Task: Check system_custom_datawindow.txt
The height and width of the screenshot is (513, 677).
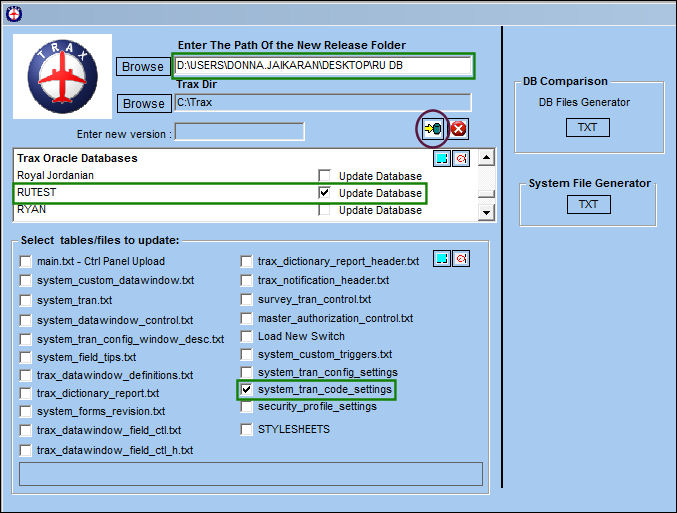Action: pos(25,281)
